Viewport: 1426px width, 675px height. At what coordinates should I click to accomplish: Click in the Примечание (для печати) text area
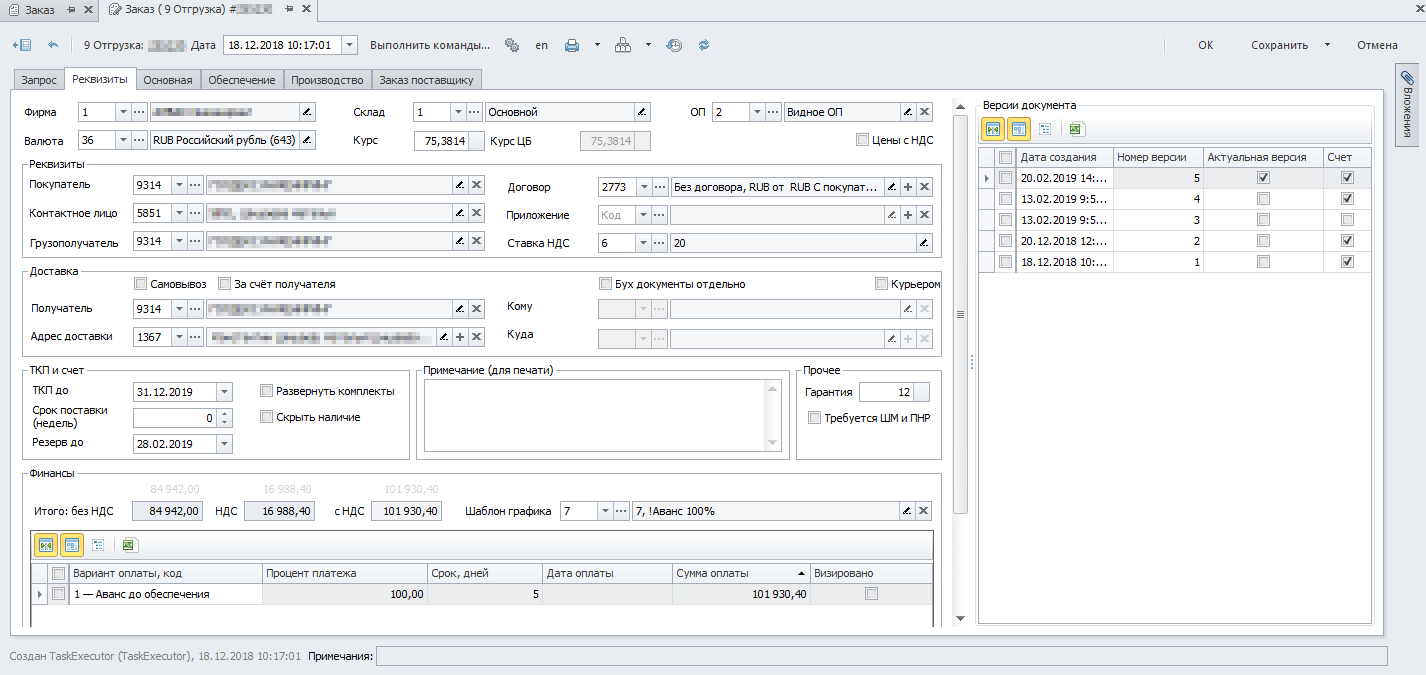tap(594, 416)
